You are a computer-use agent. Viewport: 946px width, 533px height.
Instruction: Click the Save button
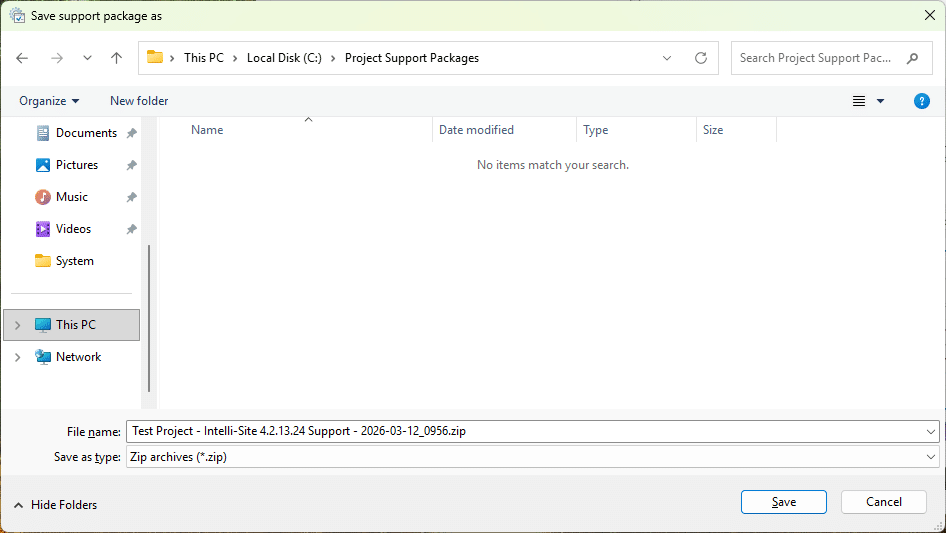[x=784, y=502]
